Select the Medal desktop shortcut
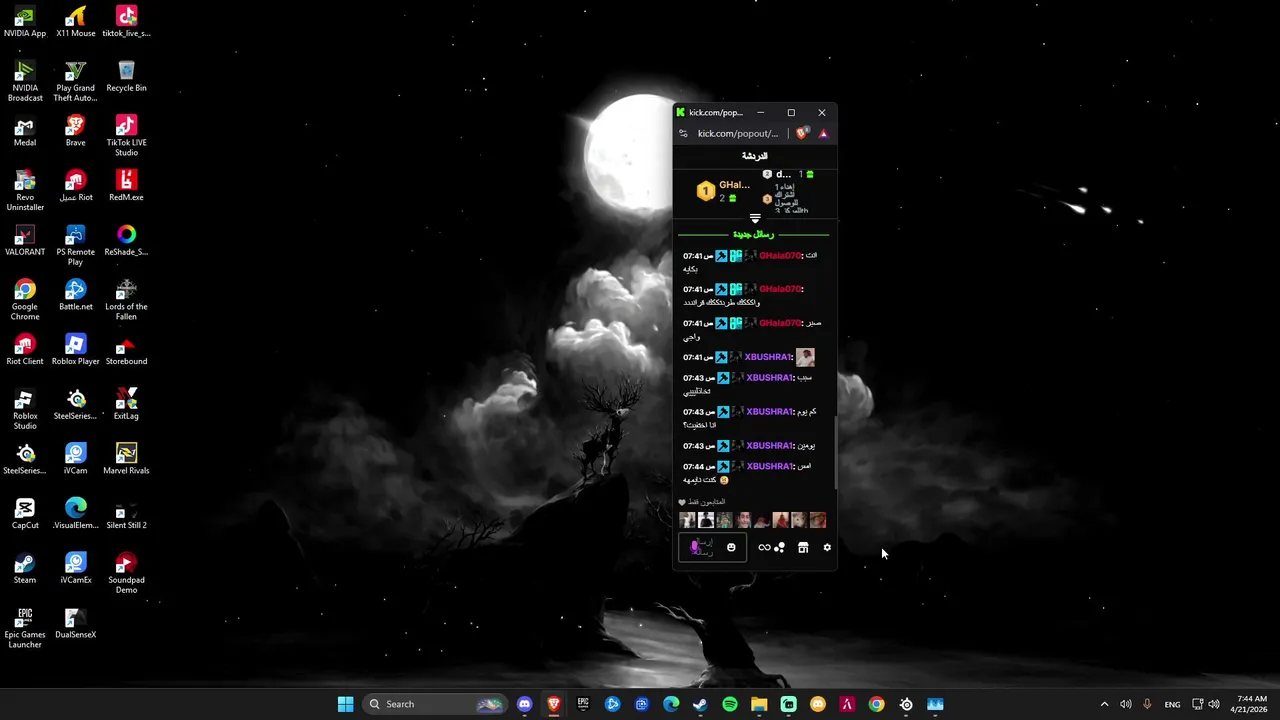 (x=25, y=131)
